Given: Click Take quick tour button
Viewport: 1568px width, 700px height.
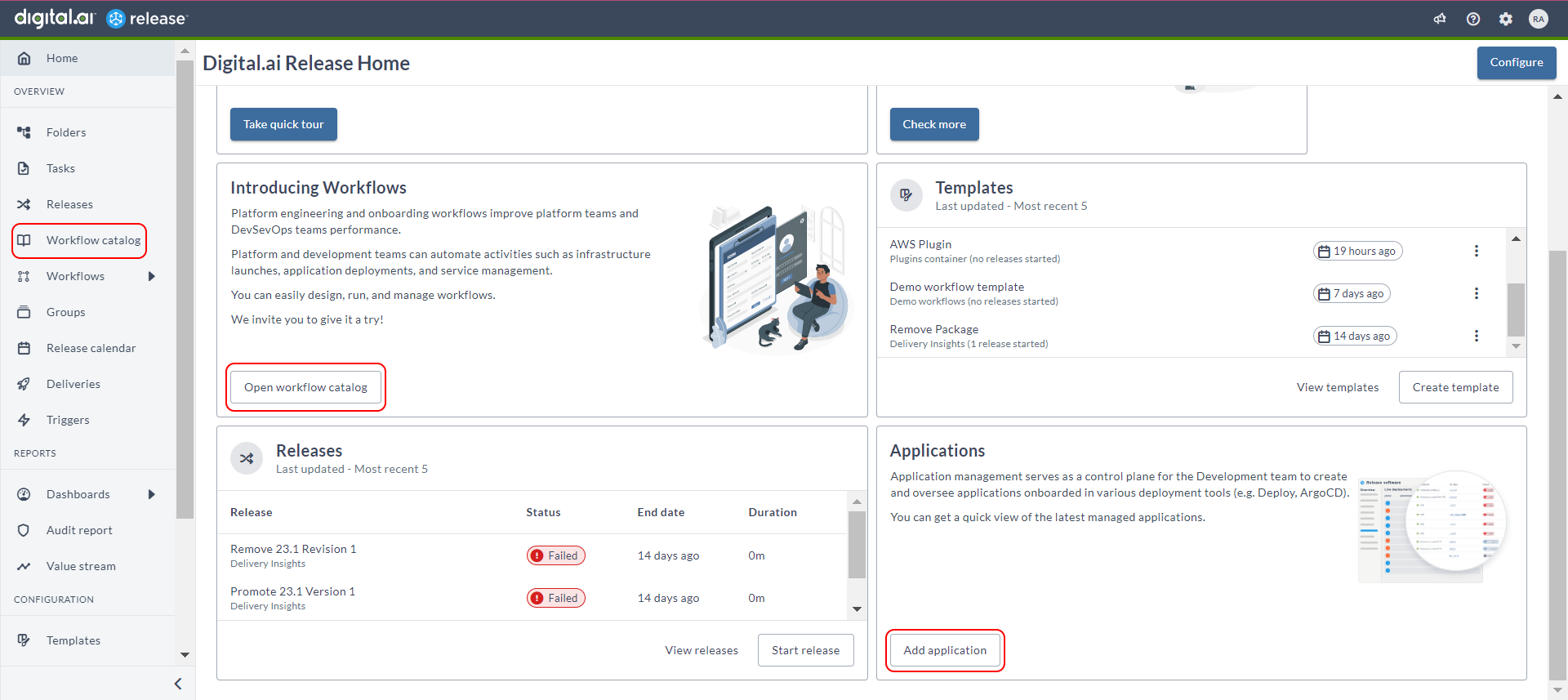Looking at the screenshot, I should 283,124.
